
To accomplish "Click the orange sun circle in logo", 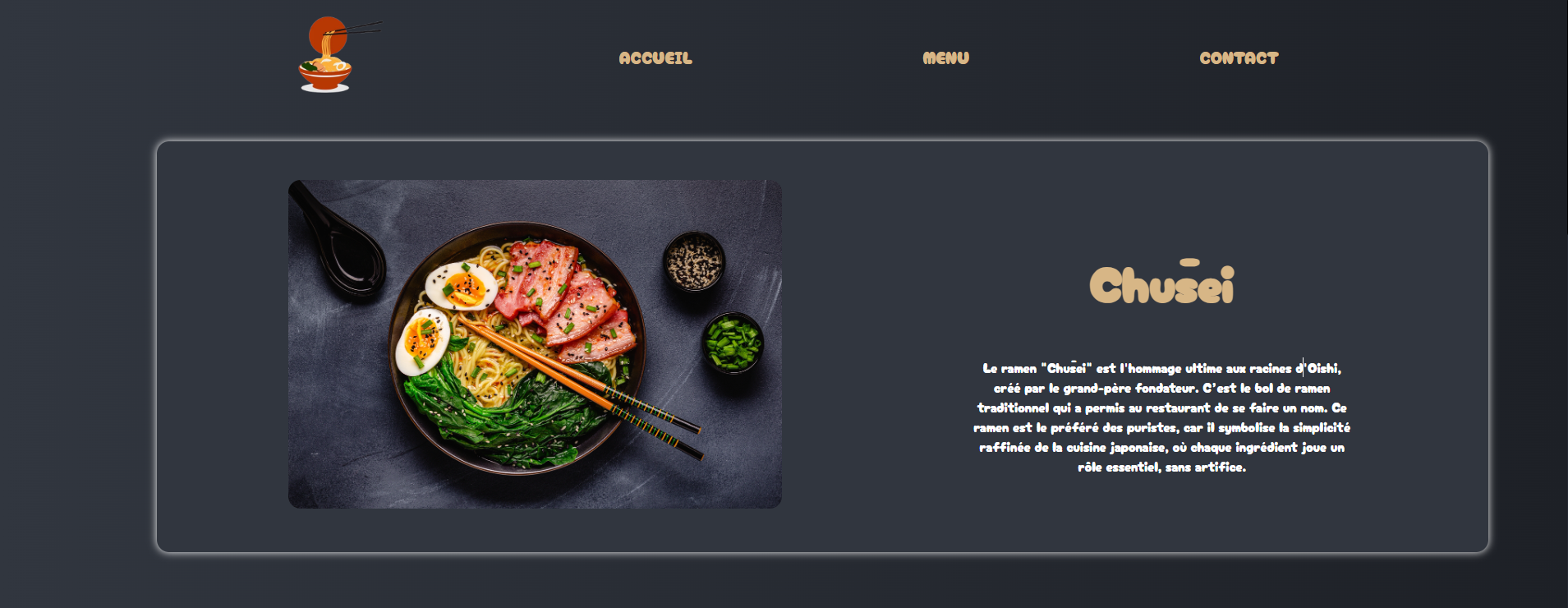I will (328, 35).
